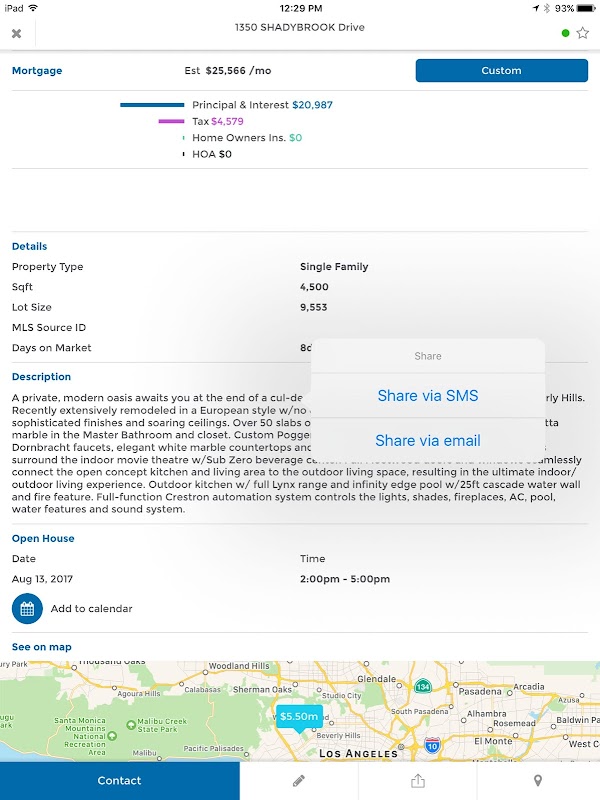Select Share via email

point(428,441)
